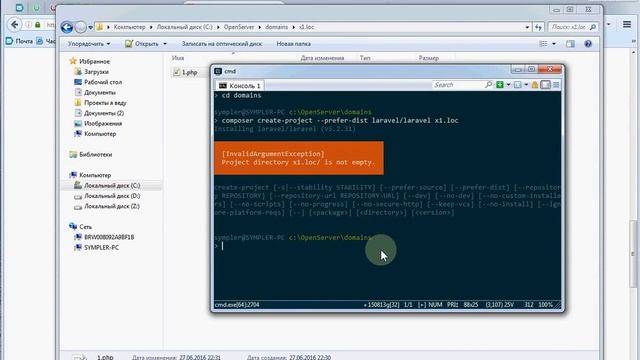Viewport: 640px width, 360px height.
Task: Click the NUM indicator in ConEmu status bar
Action: click(436, 304)
